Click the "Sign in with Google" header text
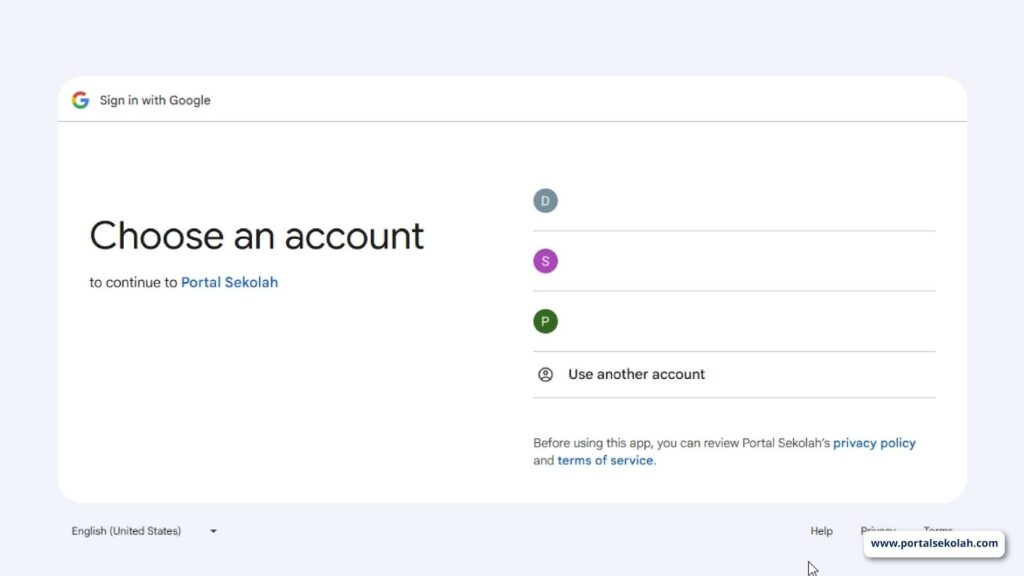 click(155, 100)
